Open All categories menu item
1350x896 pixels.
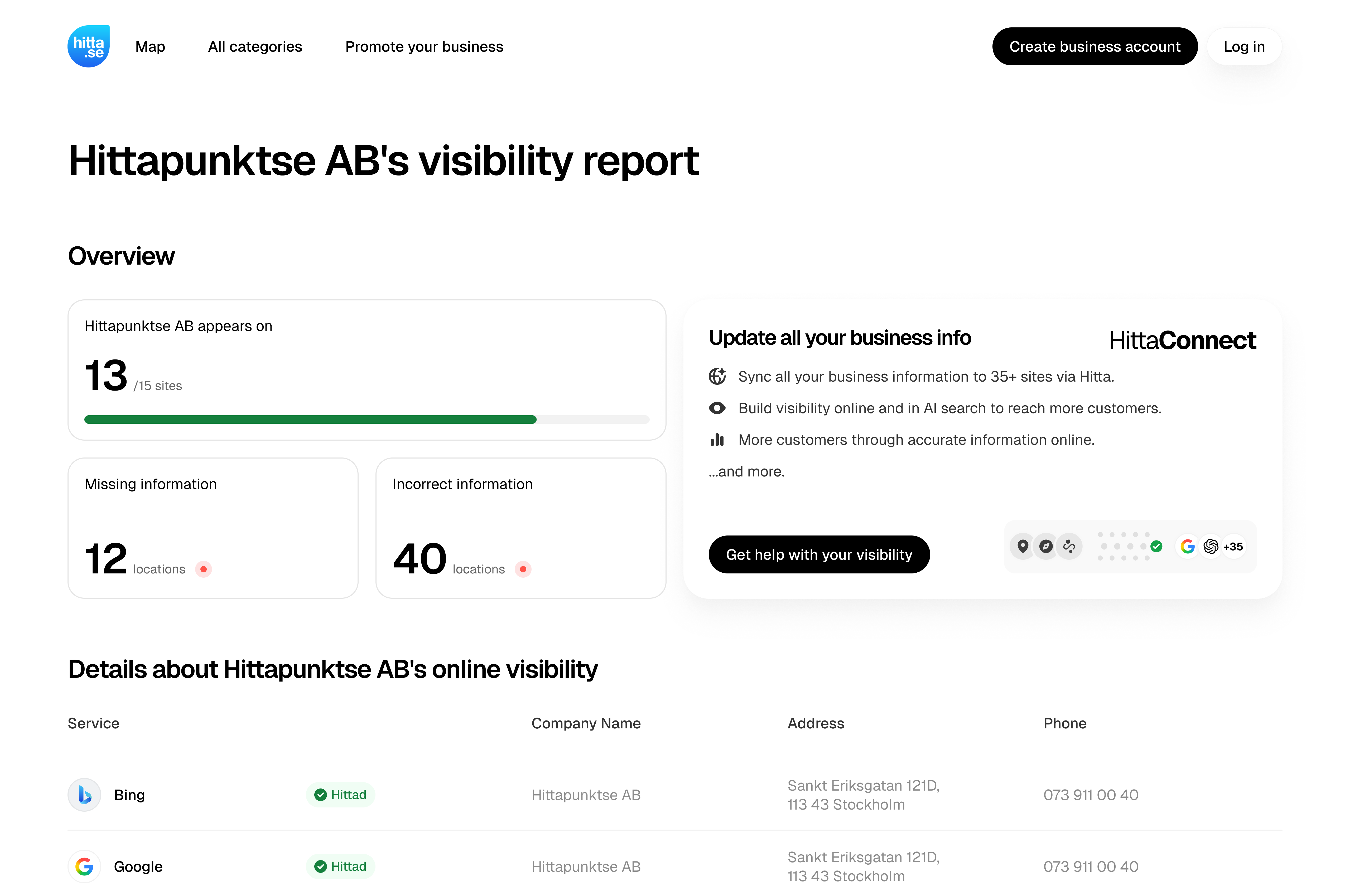[x=255, y=47]
